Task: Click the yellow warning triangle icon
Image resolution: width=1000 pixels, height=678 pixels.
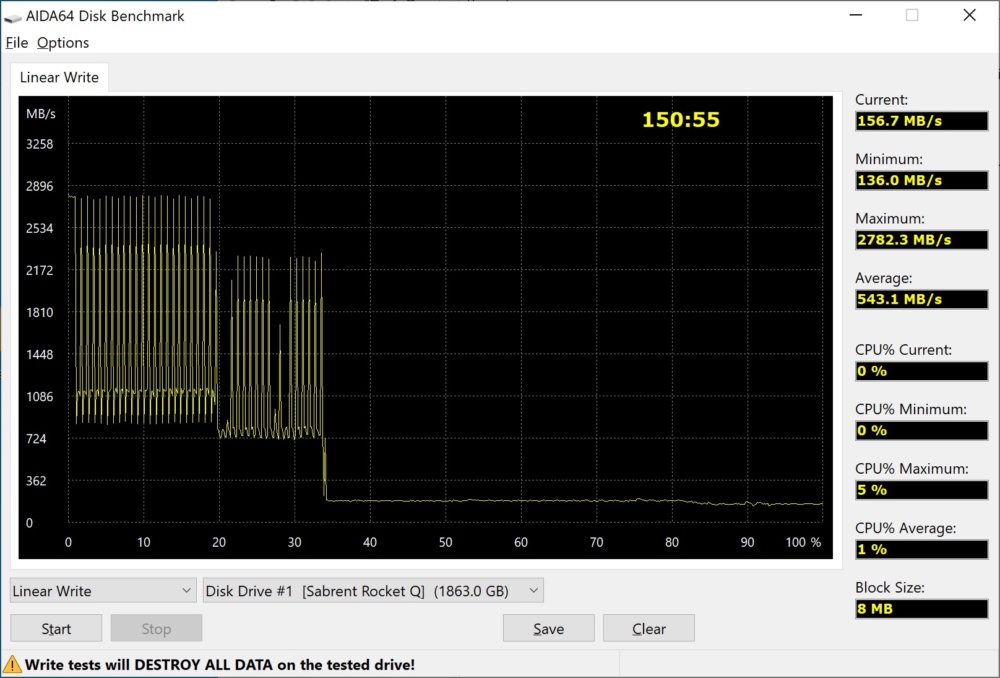Action: [12, 665]
